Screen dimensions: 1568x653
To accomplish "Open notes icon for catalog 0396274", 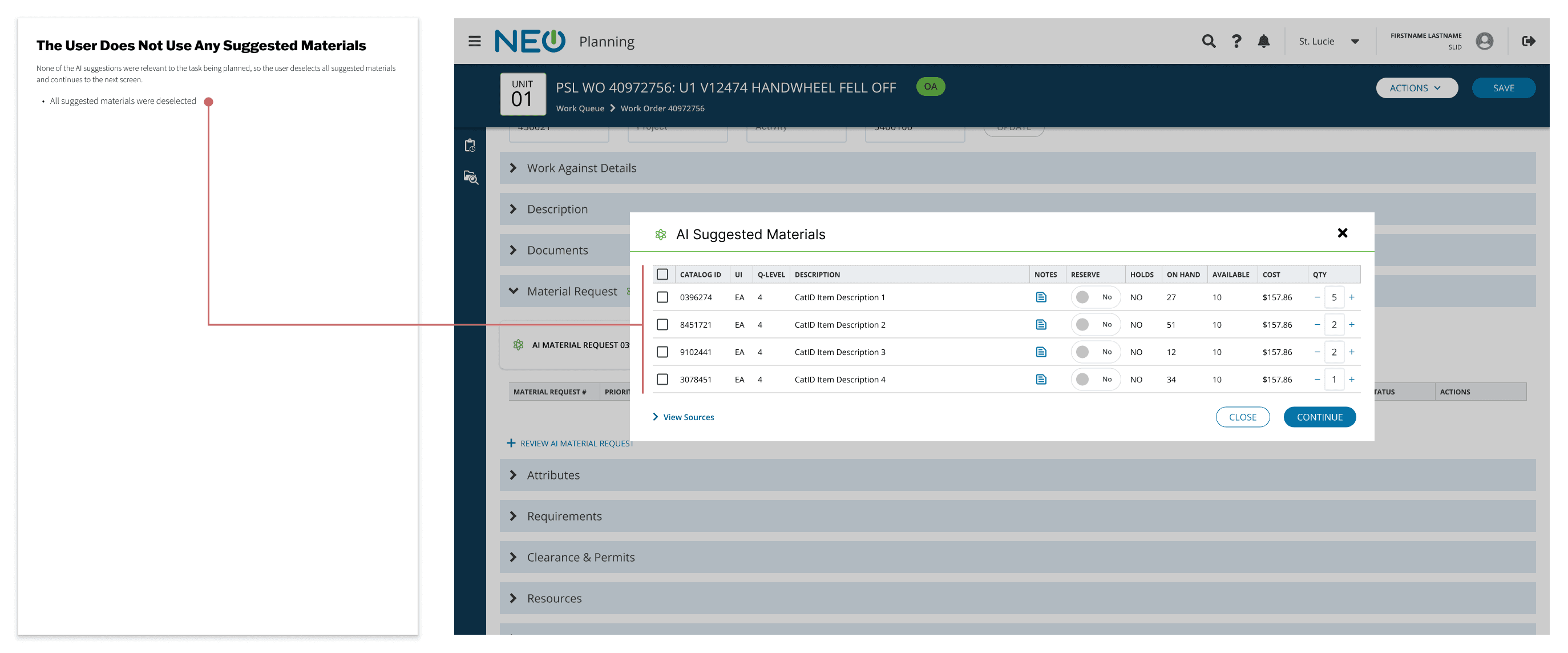I will coord(1041,297).
